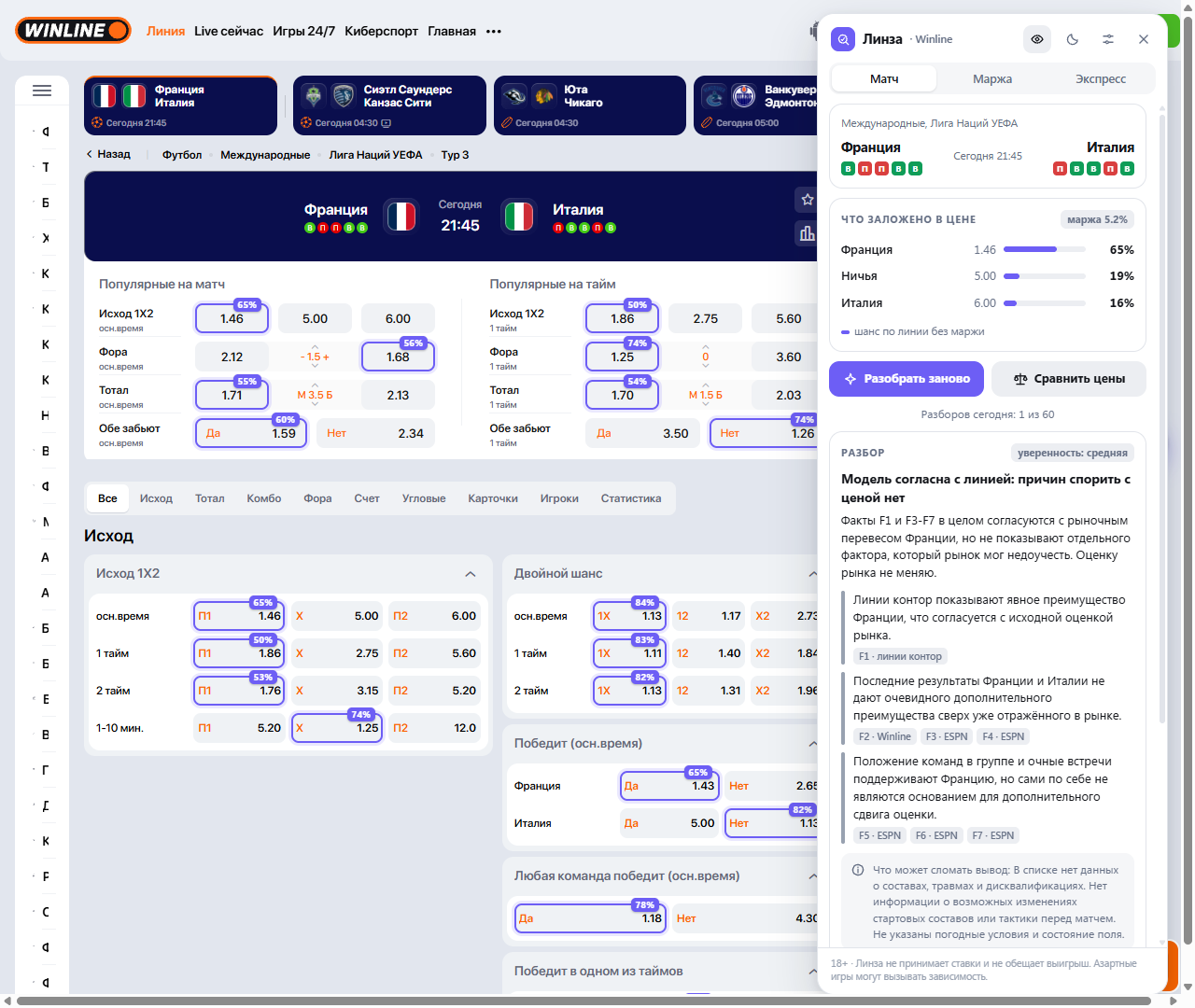The image size is (1195, 1008).
Task: Add the match to favorites with star icon
Action: 808,200
